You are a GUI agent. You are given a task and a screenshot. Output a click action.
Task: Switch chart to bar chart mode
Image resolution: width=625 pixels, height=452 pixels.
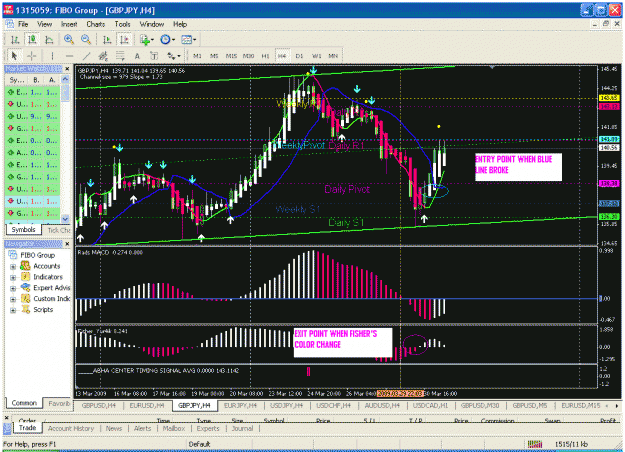[x=15, y=39]
